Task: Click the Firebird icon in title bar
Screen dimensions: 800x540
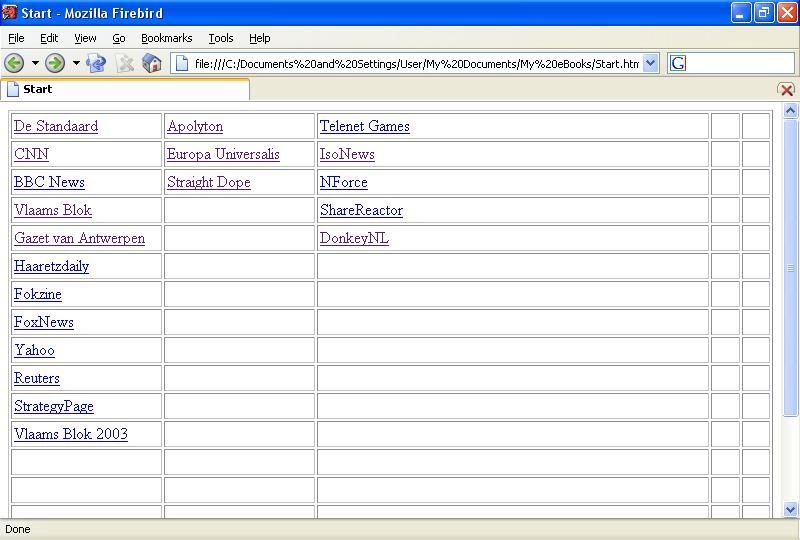Action: click(x=9, y=12)
